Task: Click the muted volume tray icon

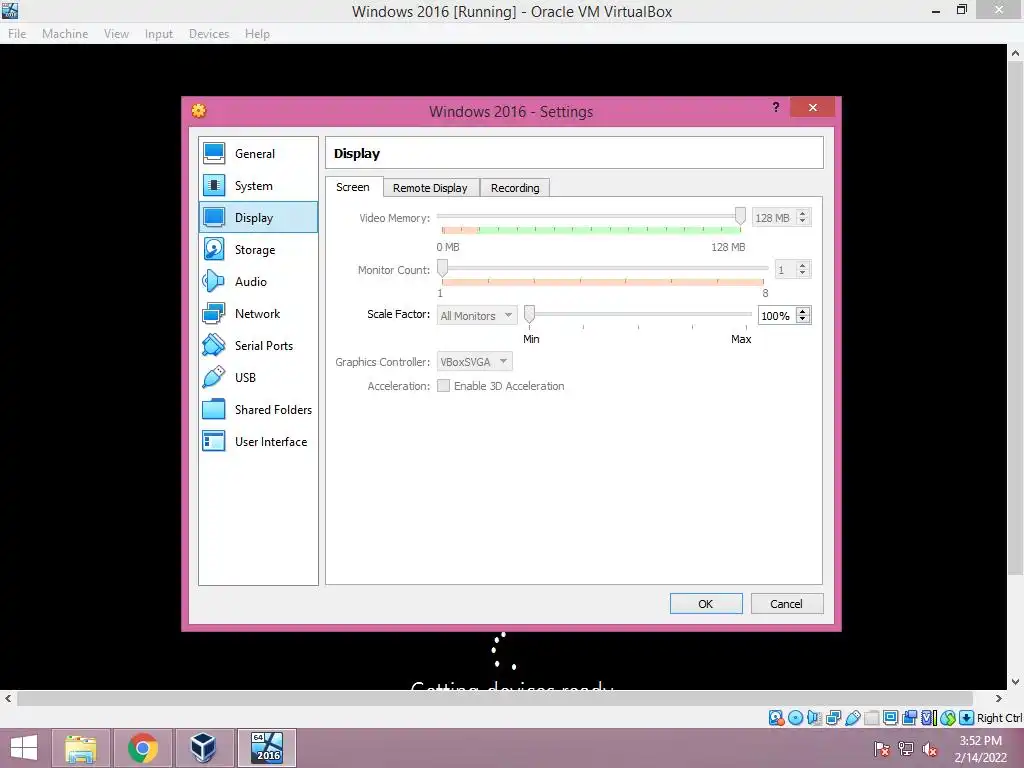Action: coord(929,749)
